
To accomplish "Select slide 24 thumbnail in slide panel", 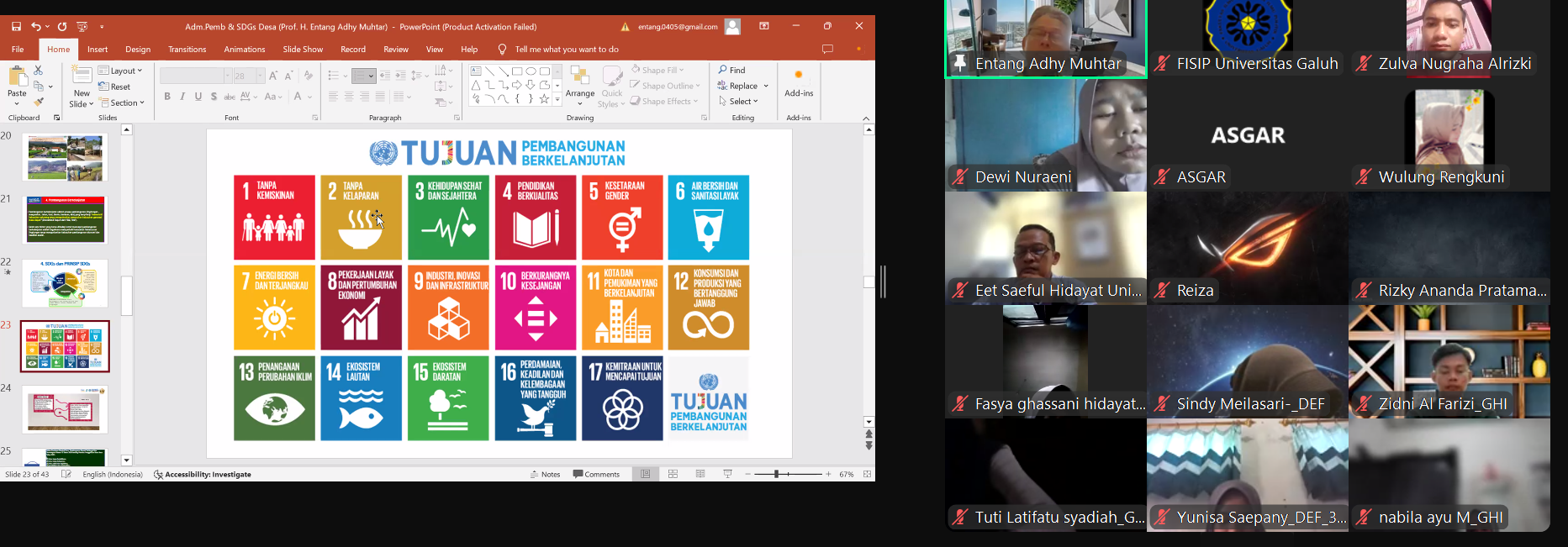I will coord(65,409).
